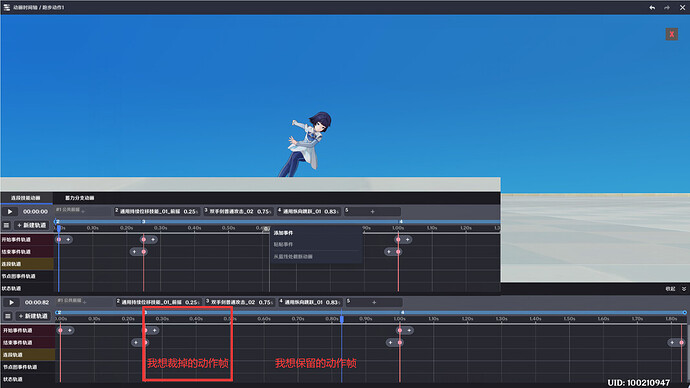Switch to the 连段技能动画 tab

(x=26, y=198)
